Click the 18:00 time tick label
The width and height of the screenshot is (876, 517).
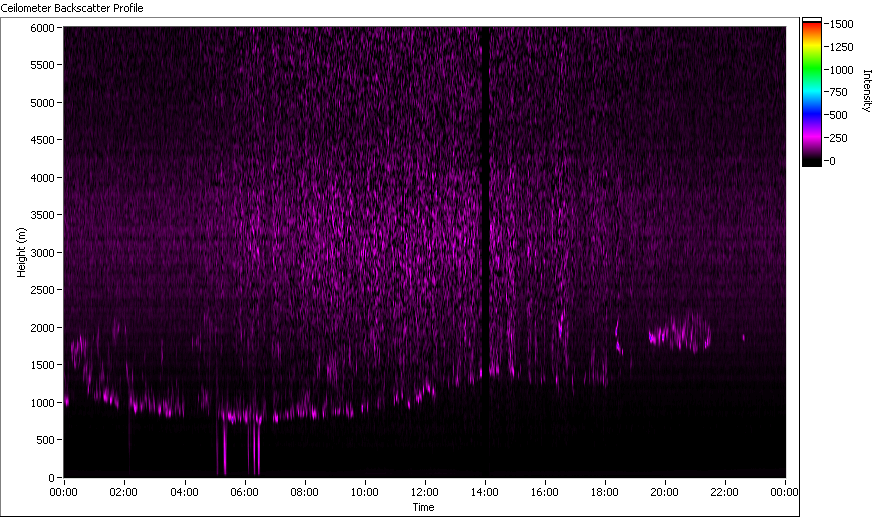pos(604,492)
